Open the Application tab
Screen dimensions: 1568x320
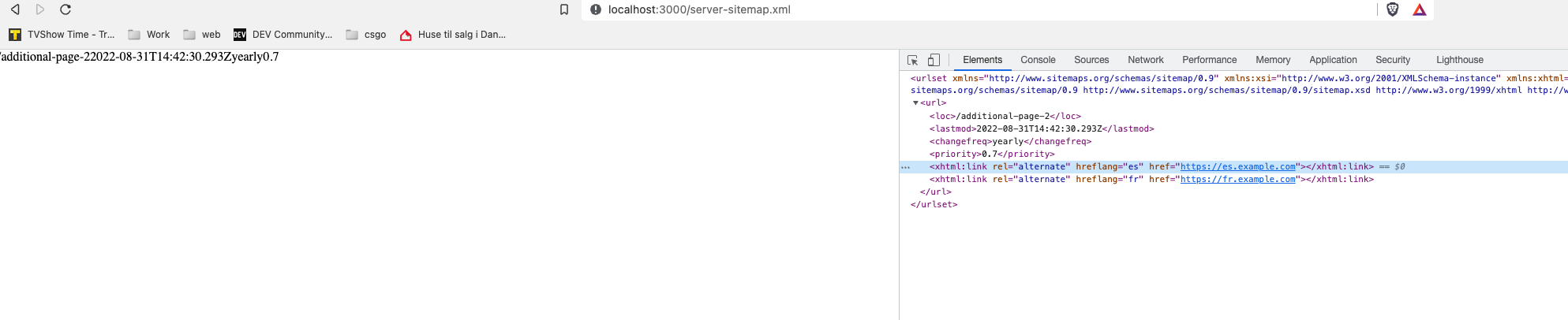click(1333, 60)
